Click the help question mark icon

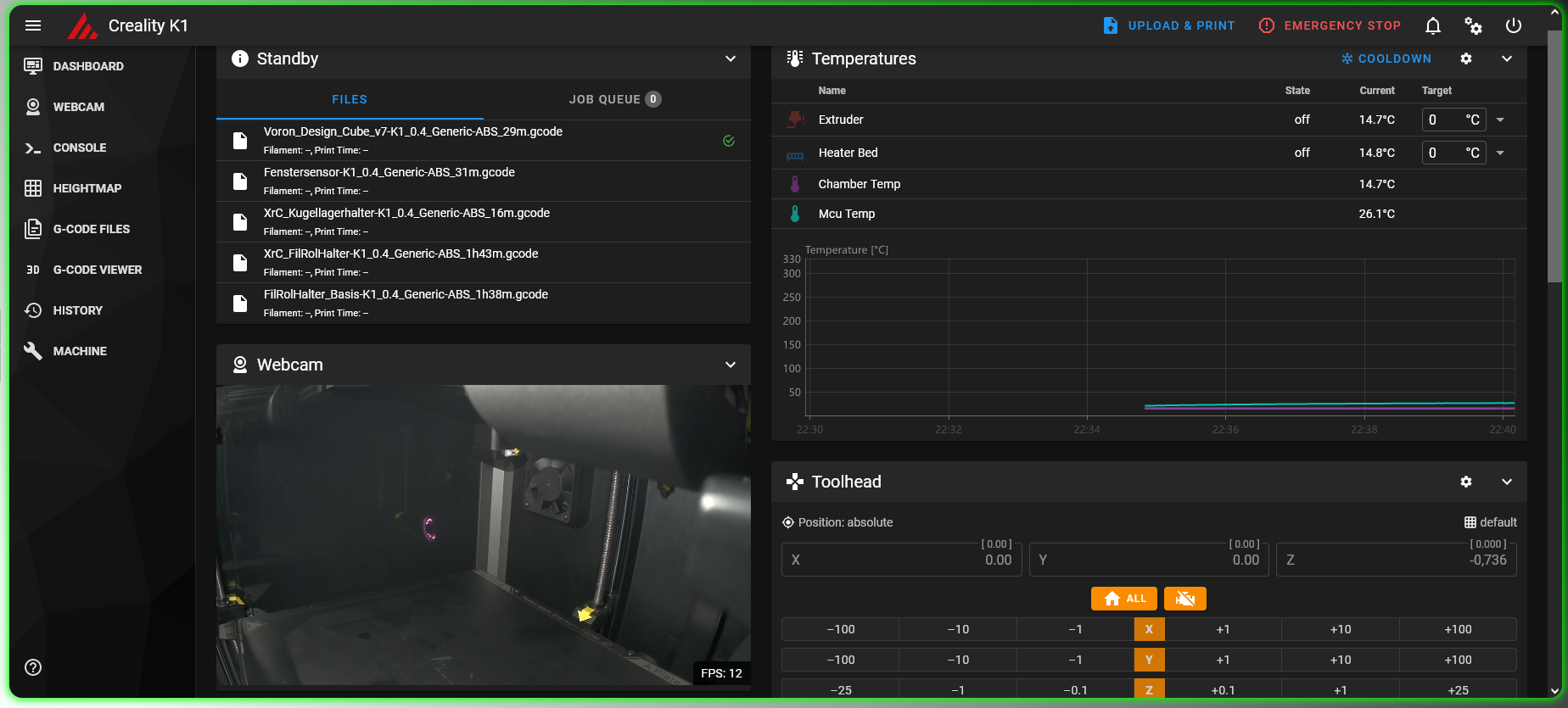point(33,667)
